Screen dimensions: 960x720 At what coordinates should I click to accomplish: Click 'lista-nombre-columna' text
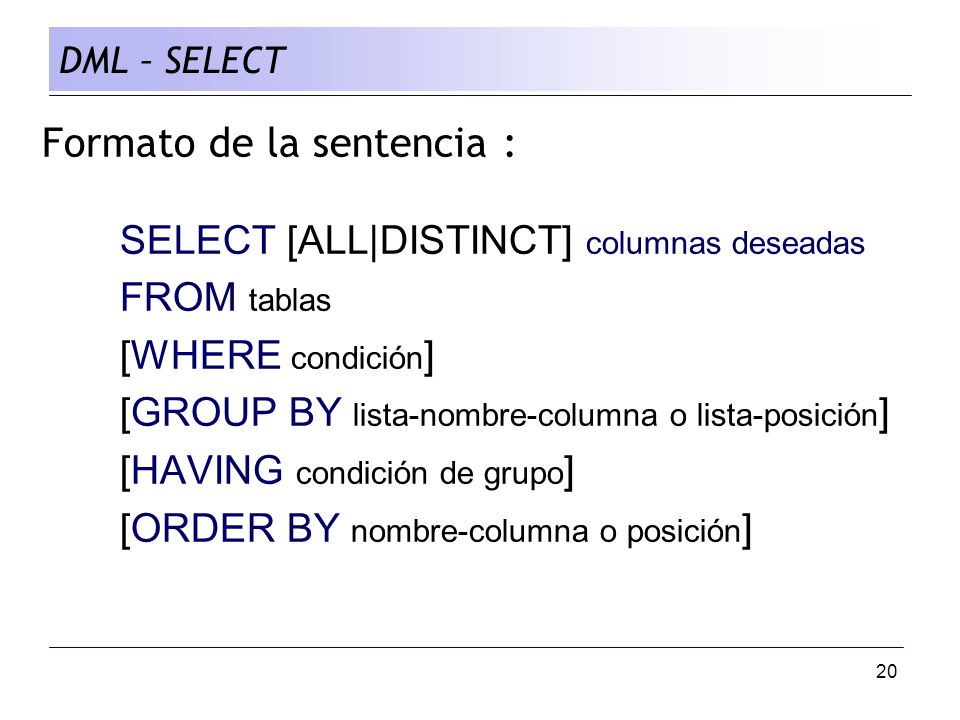tap(505, 416)
